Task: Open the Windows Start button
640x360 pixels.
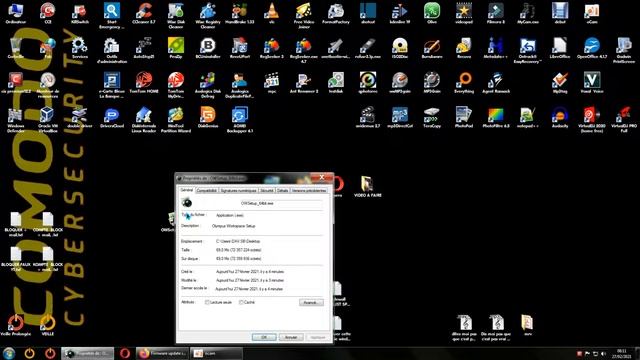Action: tap(9, 353)
